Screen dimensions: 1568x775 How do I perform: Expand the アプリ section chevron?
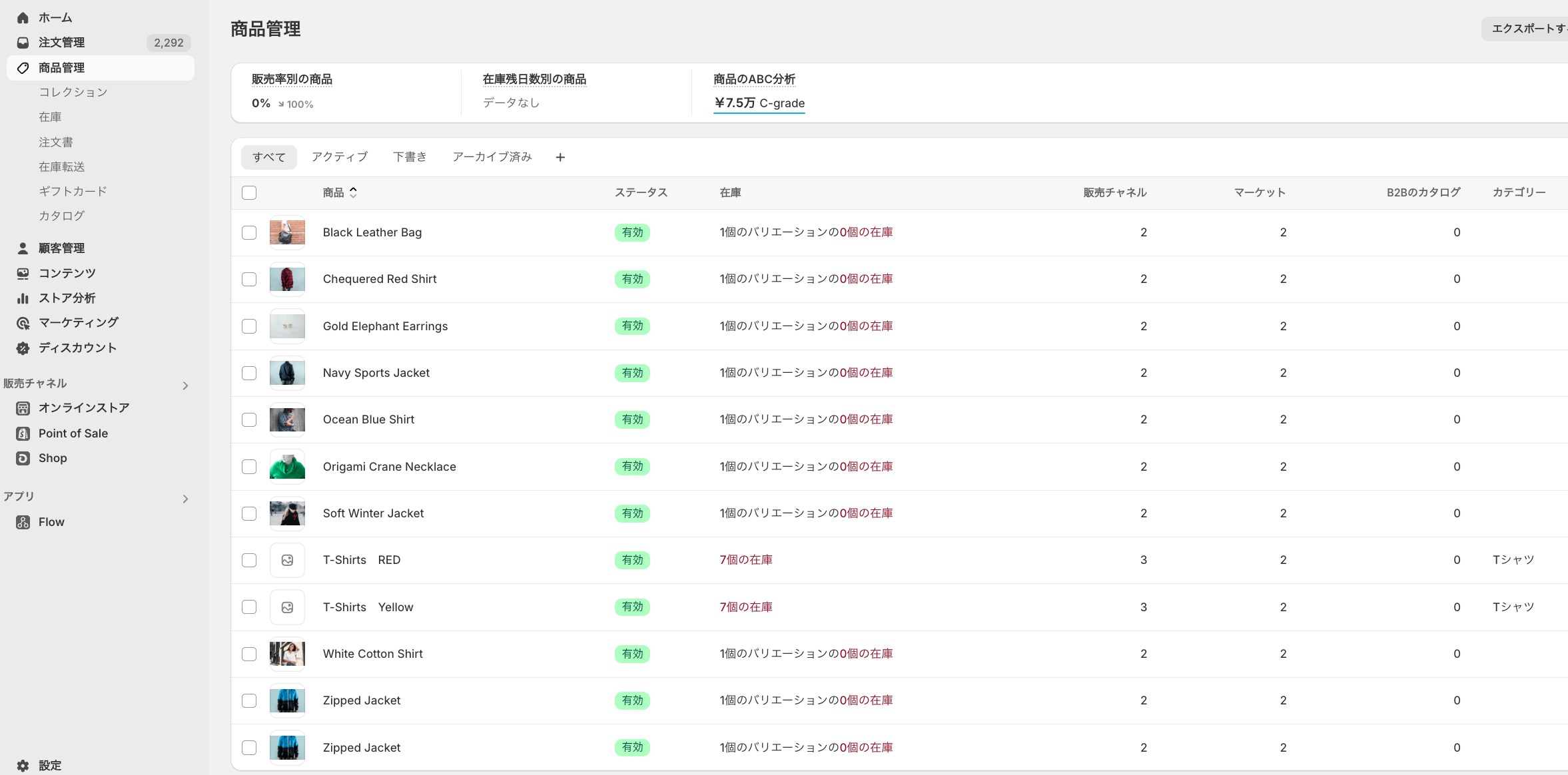[185, 499]
